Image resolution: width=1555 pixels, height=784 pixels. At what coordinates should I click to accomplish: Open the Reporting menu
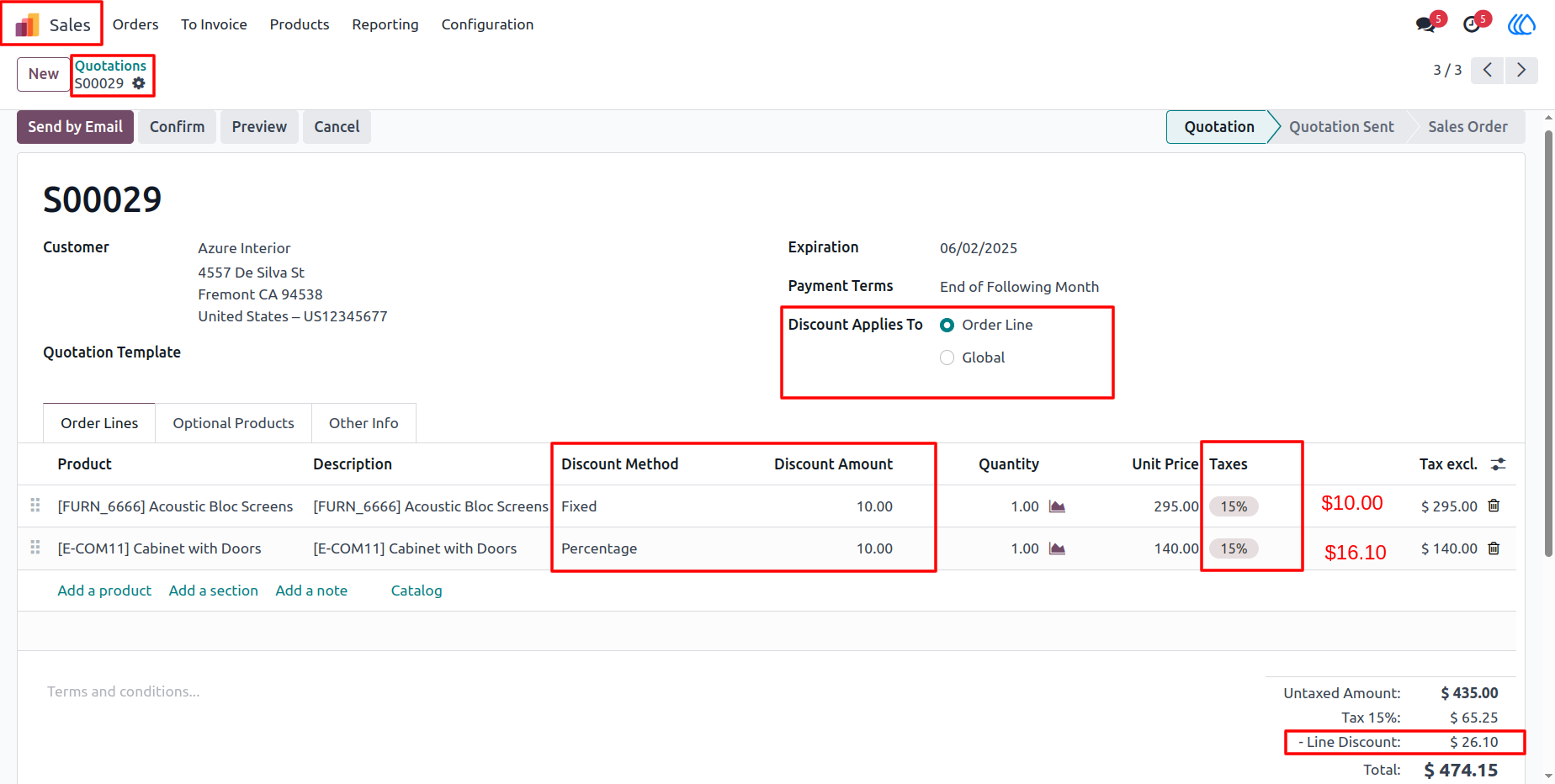point(385,24)
